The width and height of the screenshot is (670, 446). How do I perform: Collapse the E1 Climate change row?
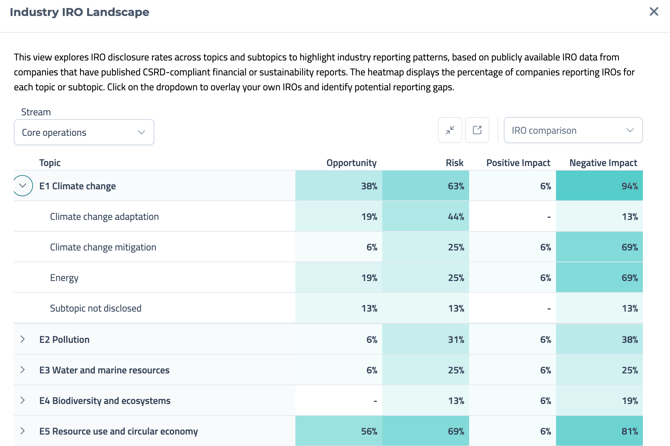pos(23,186)
